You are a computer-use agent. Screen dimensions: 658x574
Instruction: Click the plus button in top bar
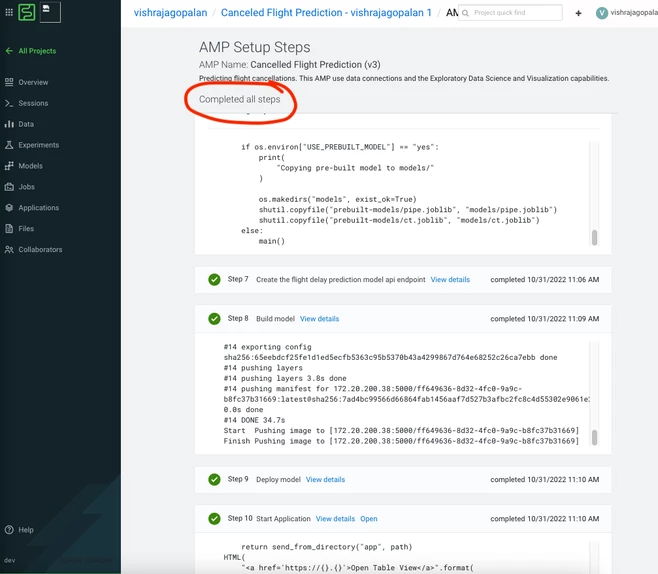tap(578, 13)
